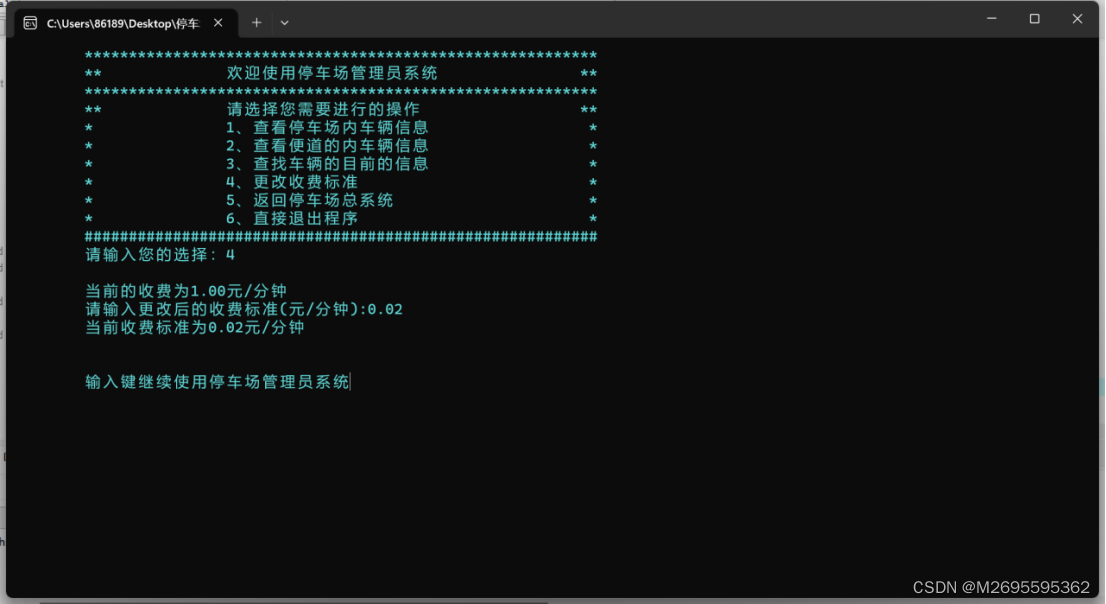
Task: Maximize the terminal window
Action: [x=1035, y=19]
